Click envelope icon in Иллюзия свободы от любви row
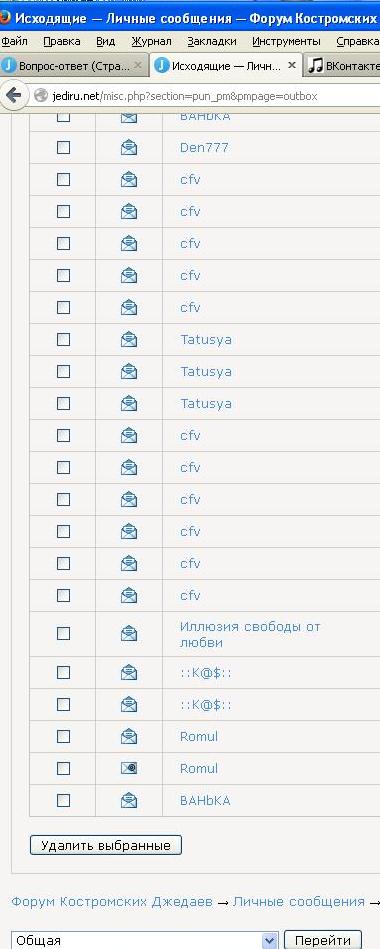The image size is (380, 949). pos(129,634)
